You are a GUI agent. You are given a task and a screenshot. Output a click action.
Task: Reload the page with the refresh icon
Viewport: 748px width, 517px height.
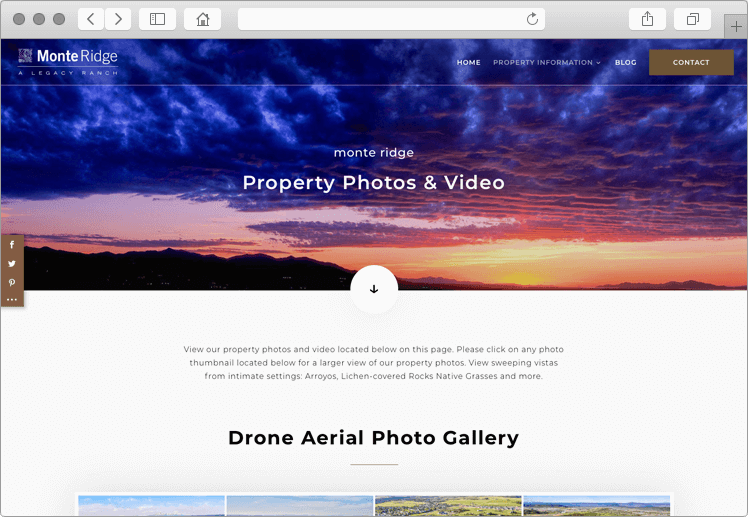[x=532, y=19]
